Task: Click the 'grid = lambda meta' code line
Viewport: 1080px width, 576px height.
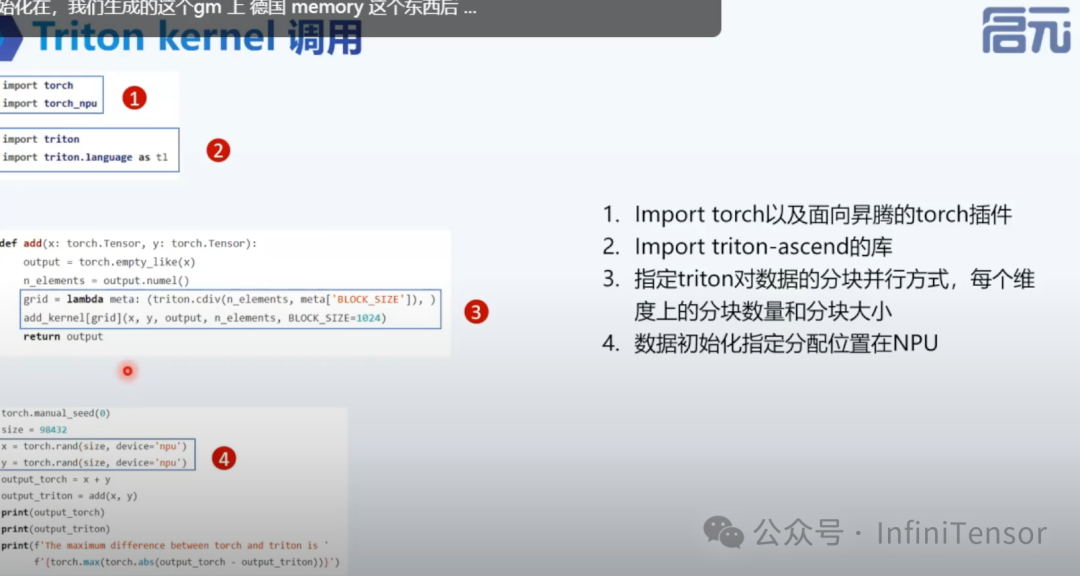Action: pyautogui.click(x=229, y=299)
